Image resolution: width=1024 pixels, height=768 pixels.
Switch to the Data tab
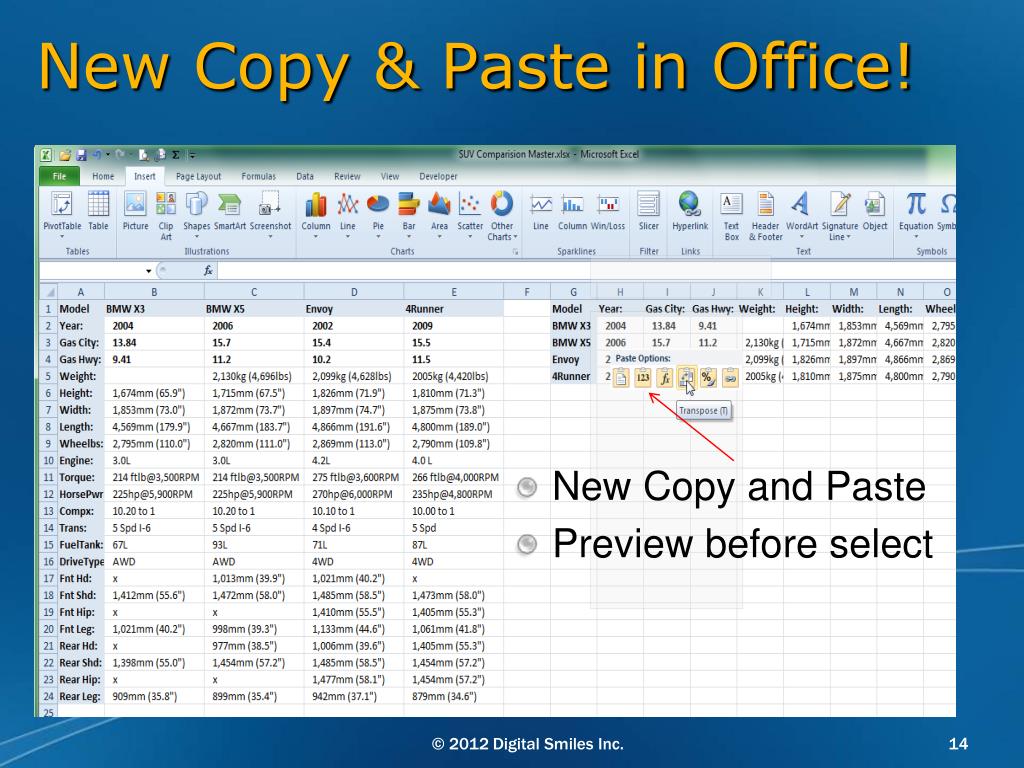click(x=305, y=176)
